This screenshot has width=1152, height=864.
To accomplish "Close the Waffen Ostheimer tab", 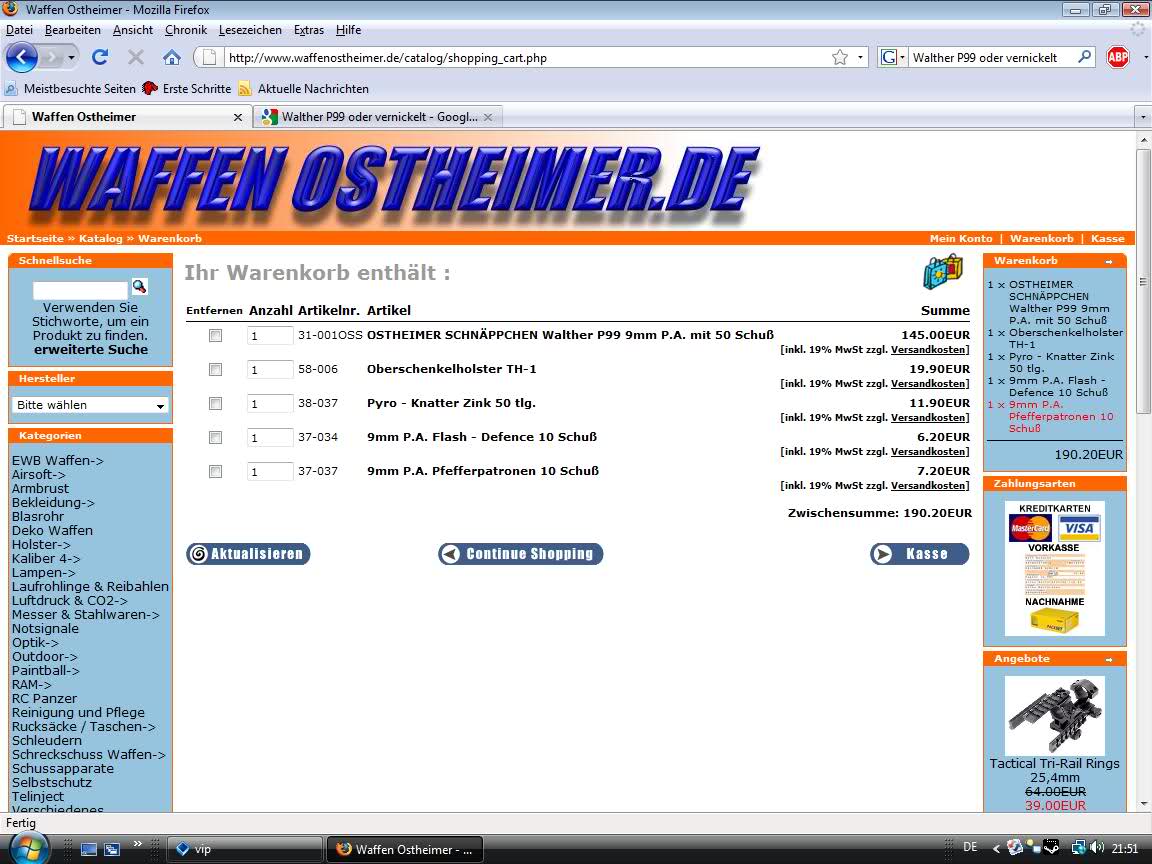I will 237,117.
